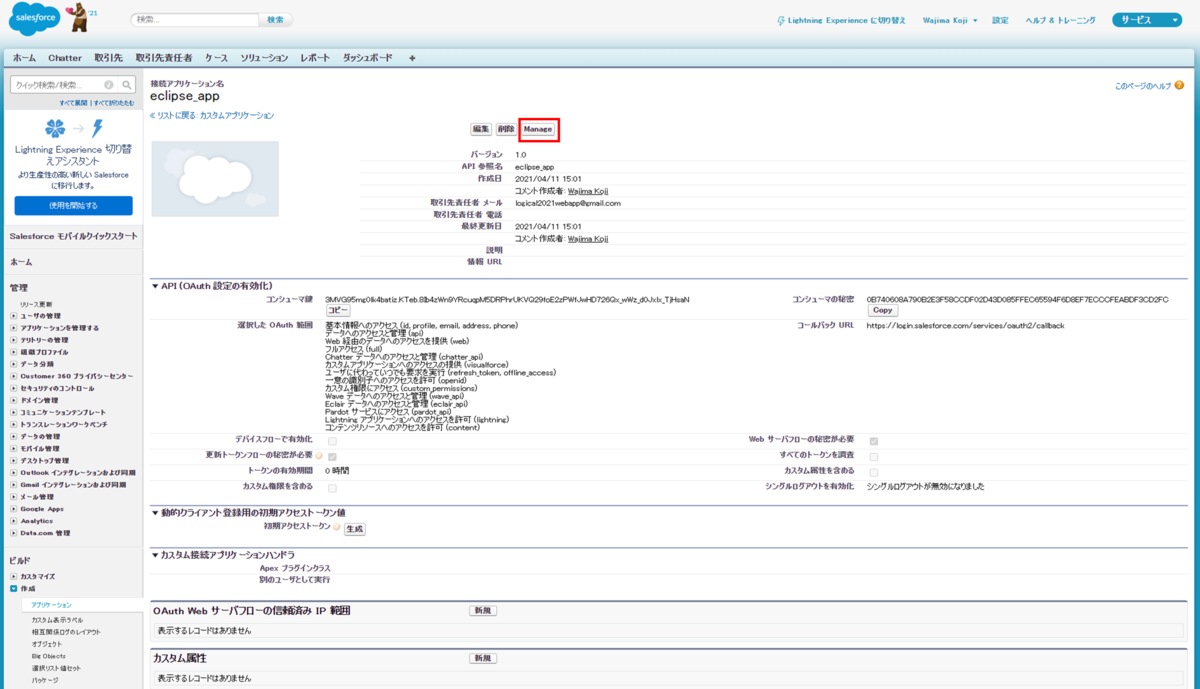
Task: Click Lightning Experience に切り替え link
Action: (846, 20)
